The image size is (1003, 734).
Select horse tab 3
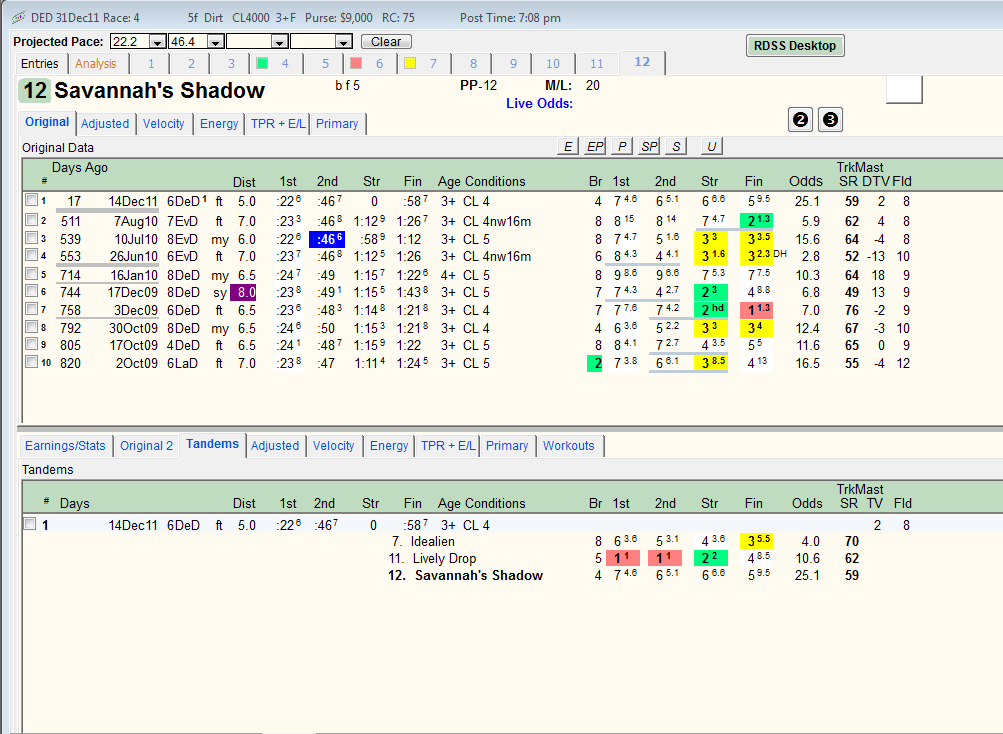coord(232,63)
